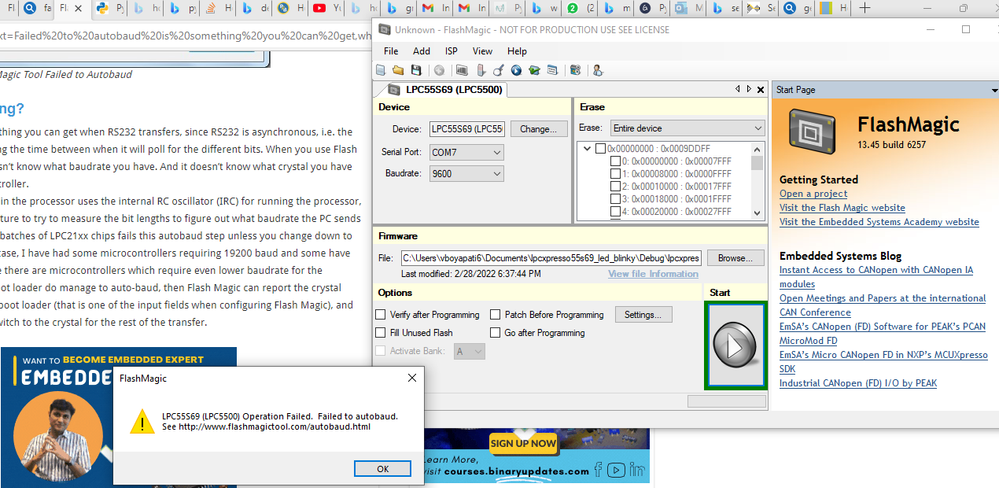The image size is (999, 488).
Task: Switch to the Stack Overflow browser tab
Action: pos(219,8)
